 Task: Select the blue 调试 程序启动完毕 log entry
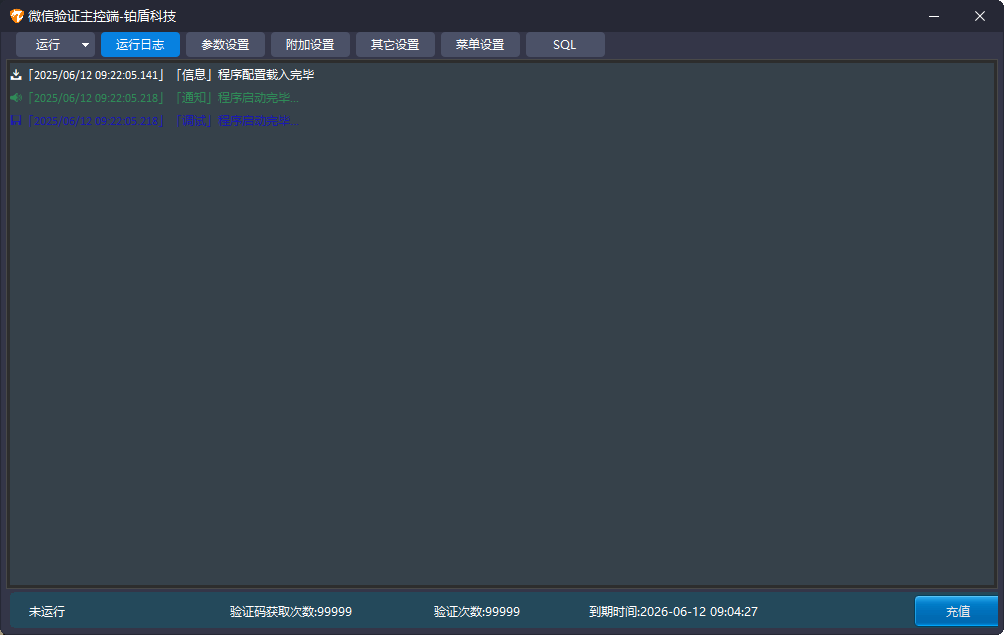tap(155, 121)
